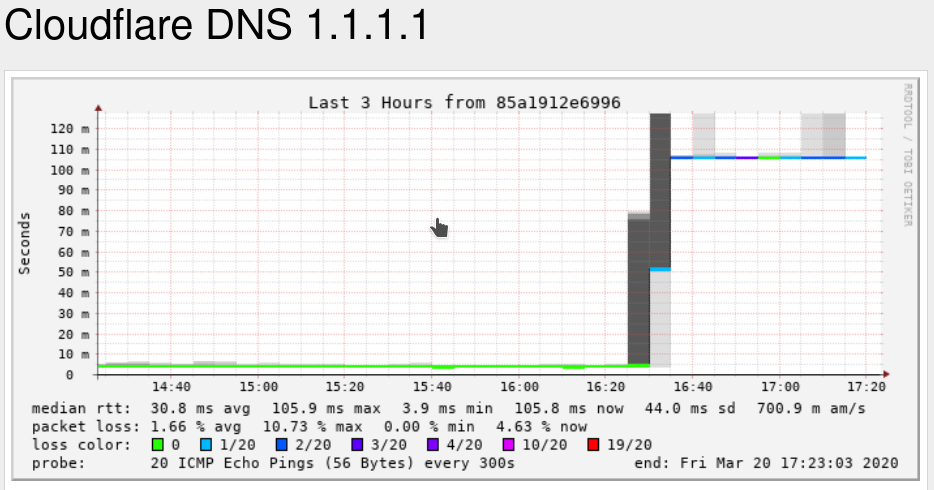Click the '44.0 ms sd' value
Screen dimensions: 934x490
click(x=690, y=409)
